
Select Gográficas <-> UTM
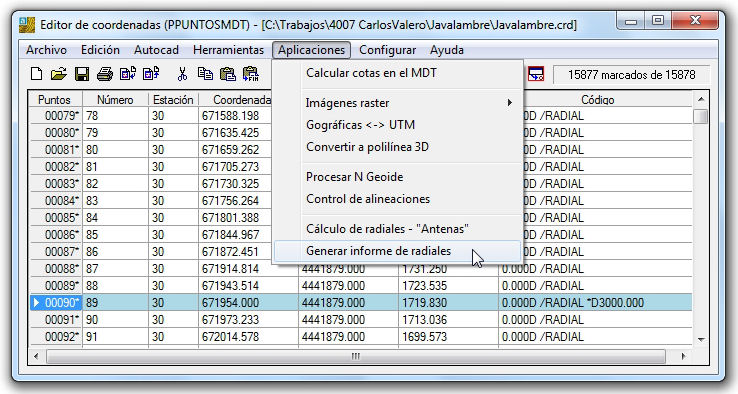click(x=398, y=125)
